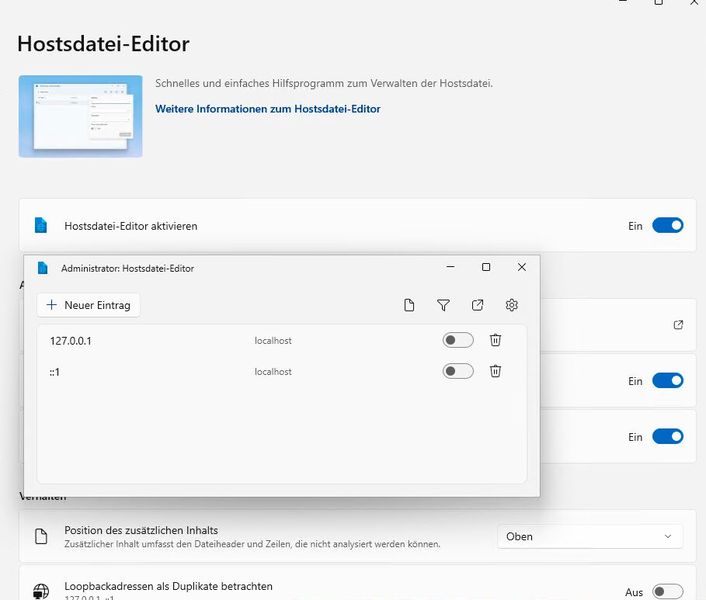Switch off Hostsdatei-Editor aktivieren toggle

[x=668, y=226]
